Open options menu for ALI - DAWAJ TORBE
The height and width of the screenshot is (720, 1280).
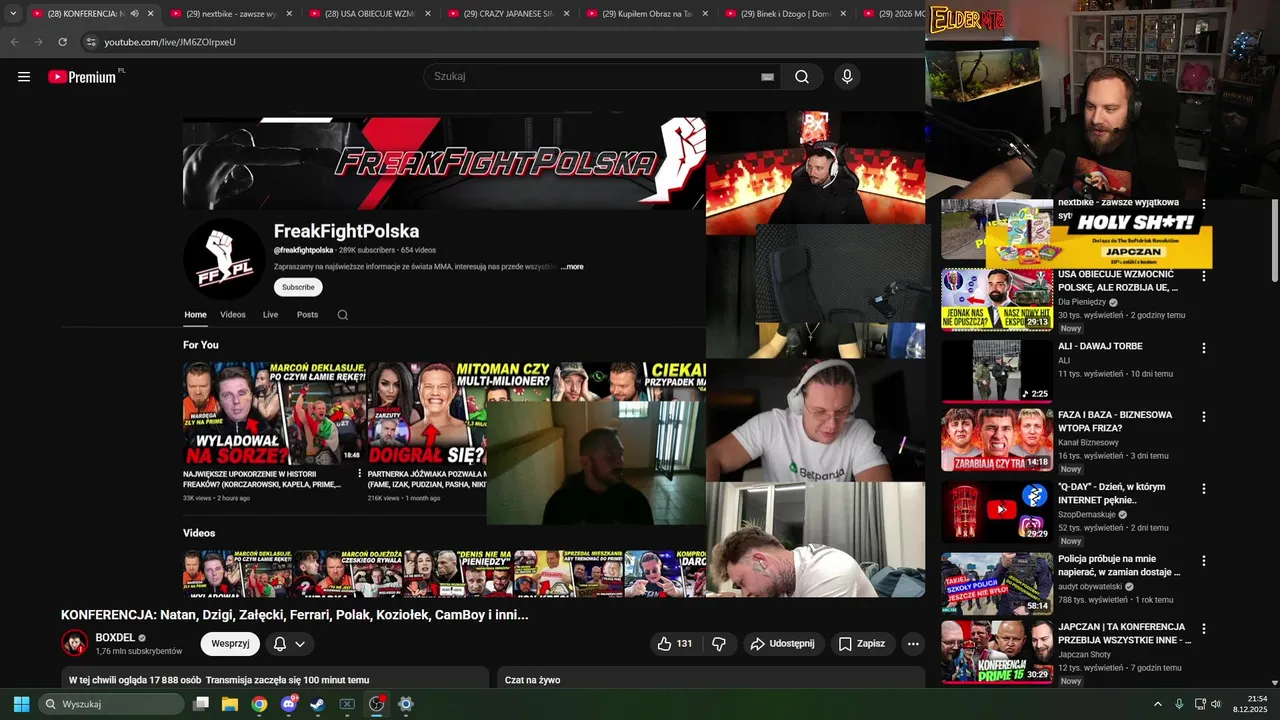(1204, 348)
